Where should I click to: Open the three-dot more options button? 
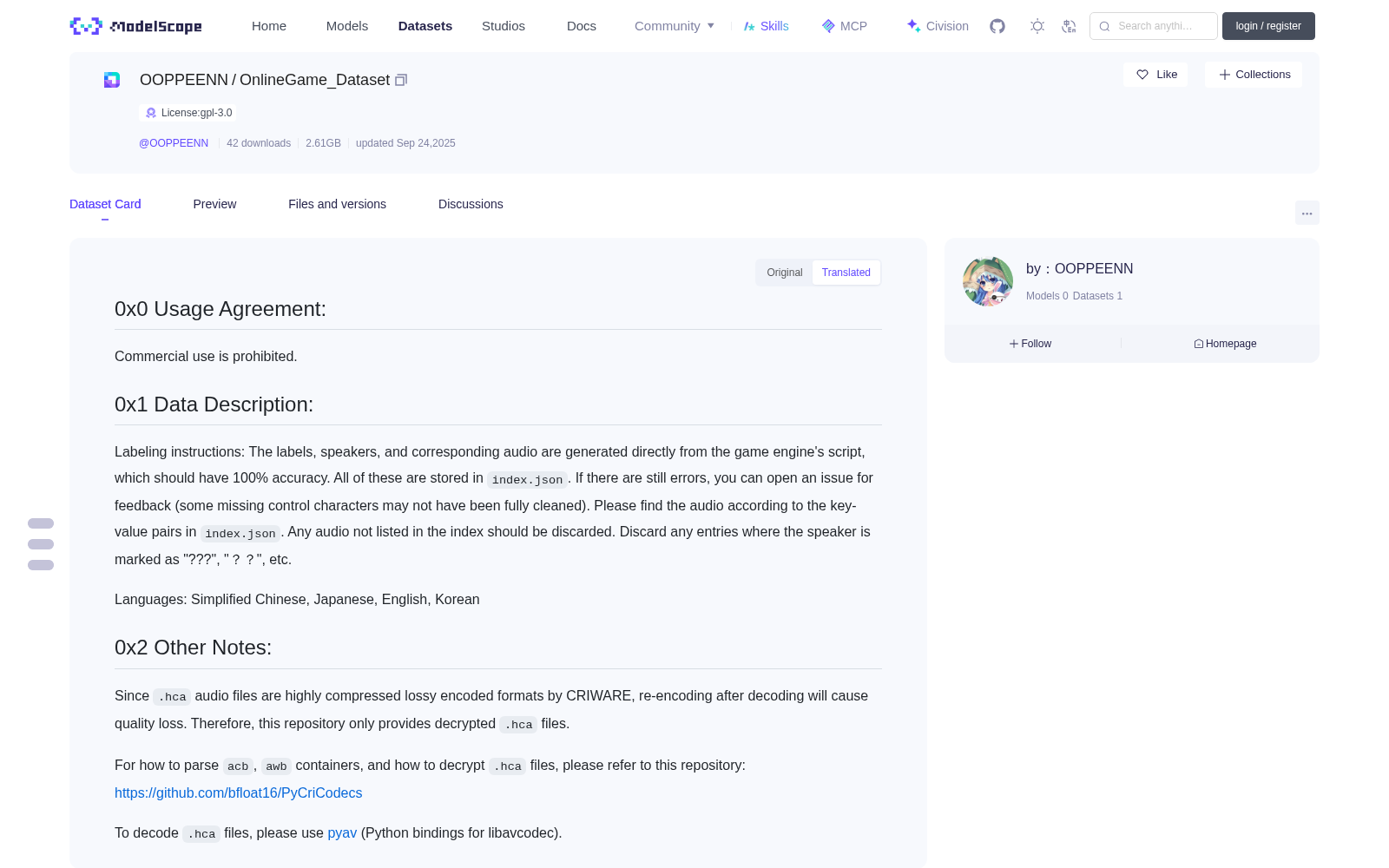(1307, 213)
